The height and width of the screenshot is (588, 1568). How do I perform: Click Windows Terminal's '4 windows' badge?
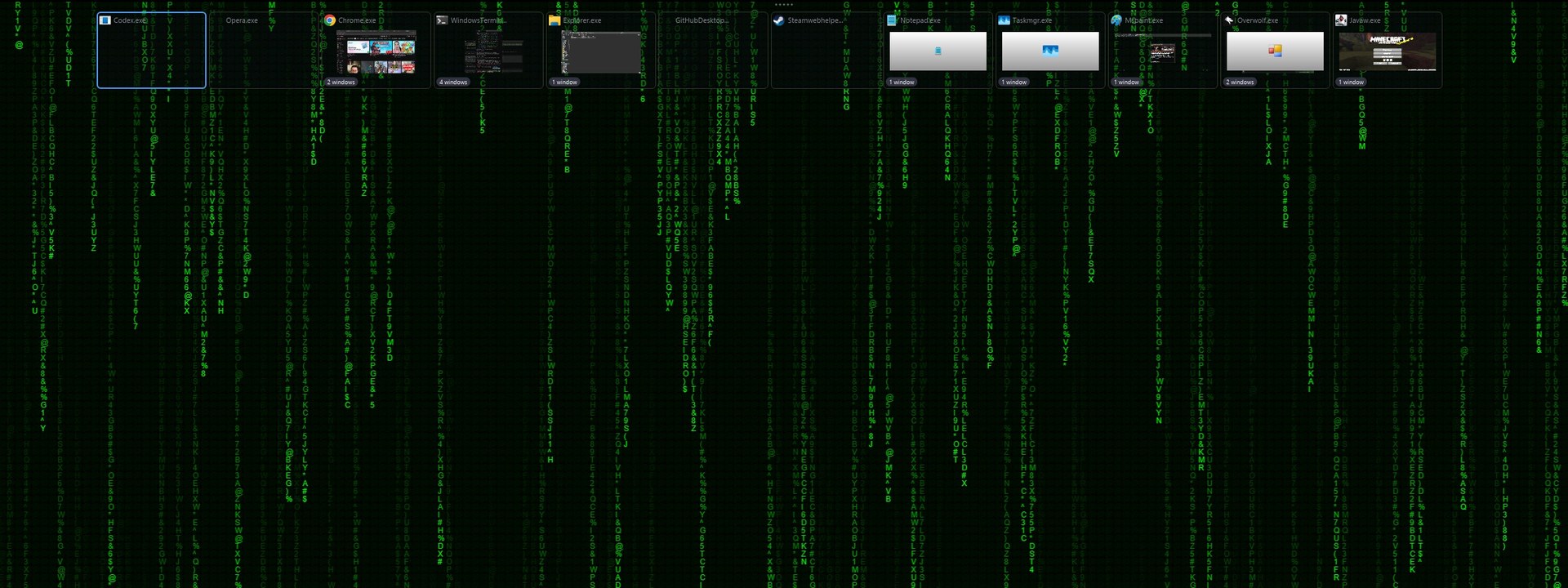click(453, 82)
